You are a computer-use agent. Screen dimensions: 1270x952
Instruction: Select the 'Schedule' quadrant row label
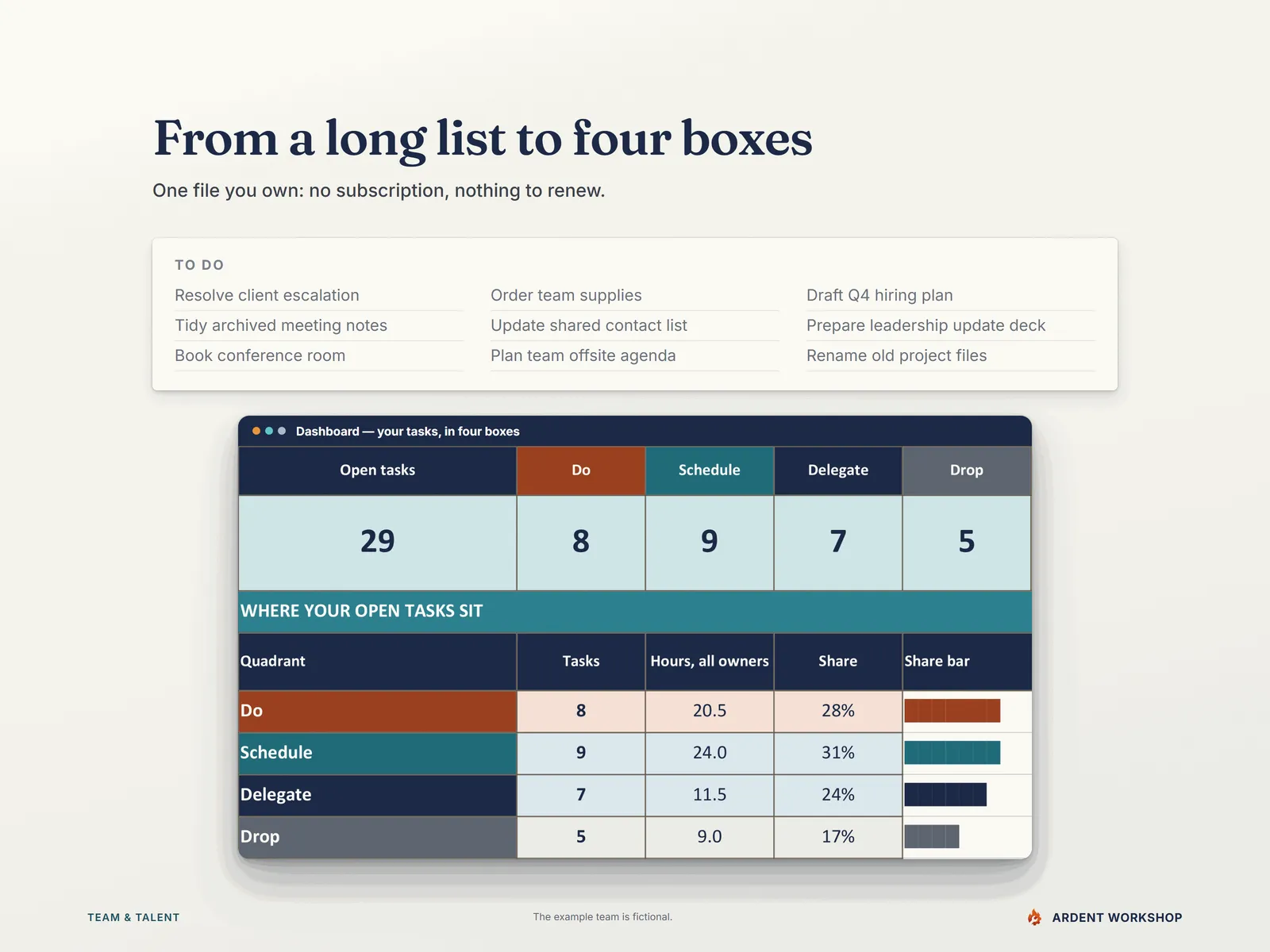(378, 754)
